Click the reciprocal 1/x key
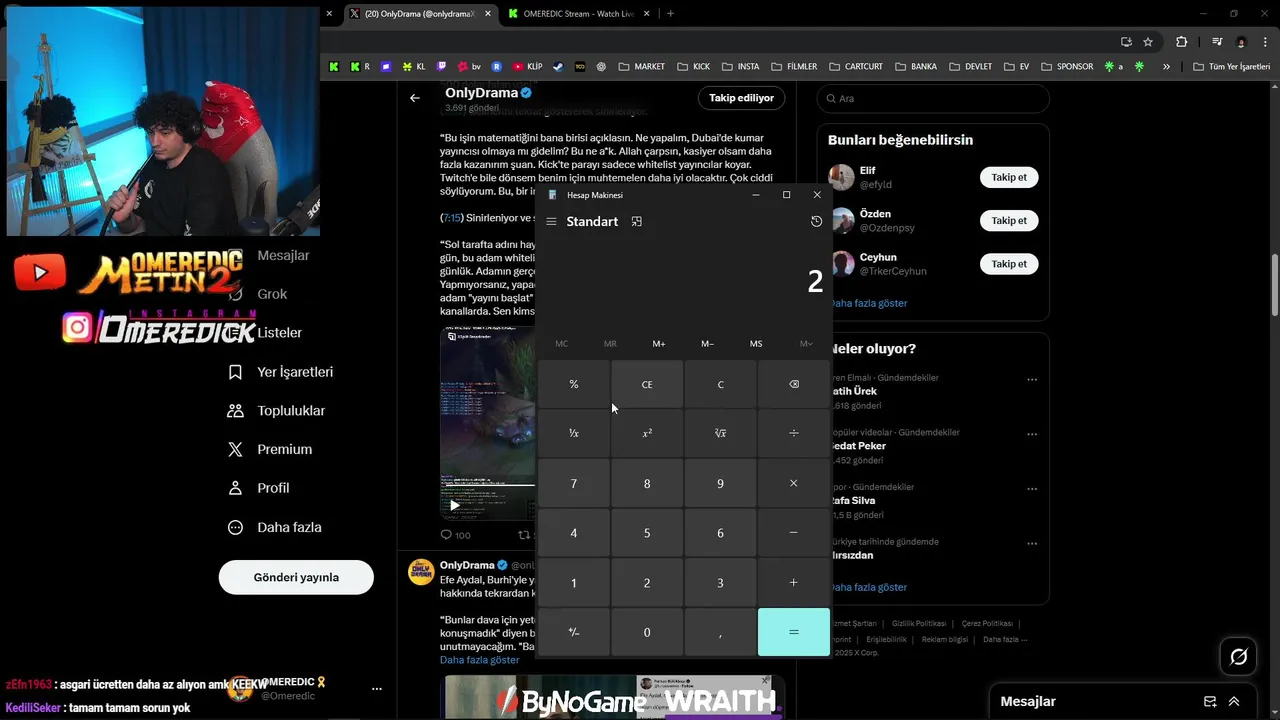 [x=574, y=434]
